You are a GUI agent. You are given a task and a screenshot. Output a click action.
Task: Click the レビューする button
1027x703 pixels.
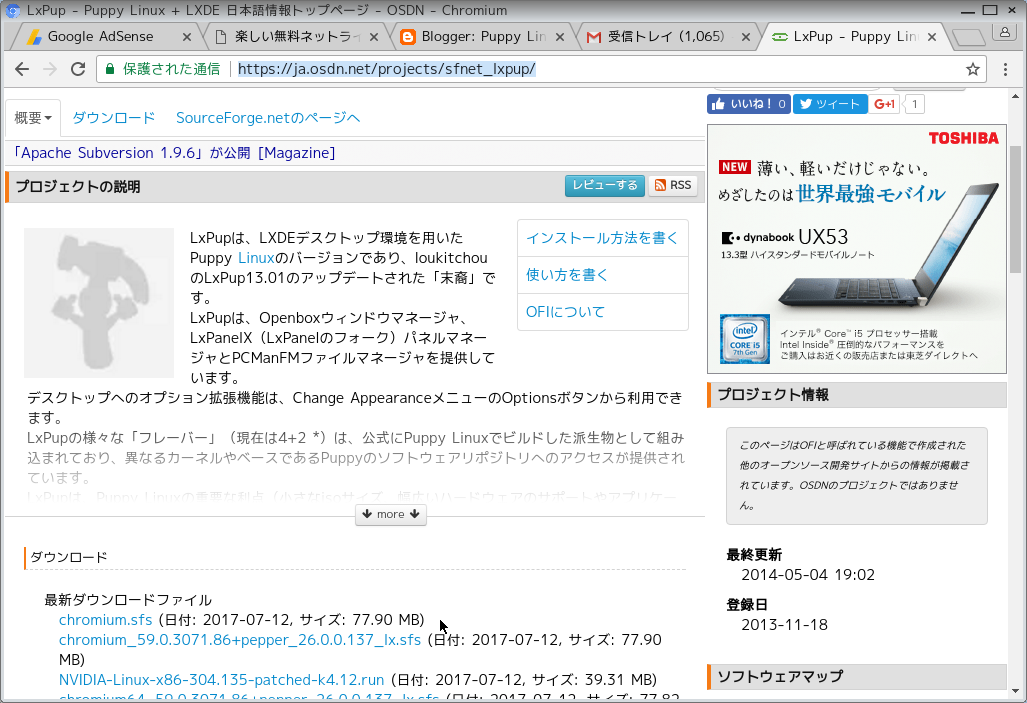(x=605, y=185)
